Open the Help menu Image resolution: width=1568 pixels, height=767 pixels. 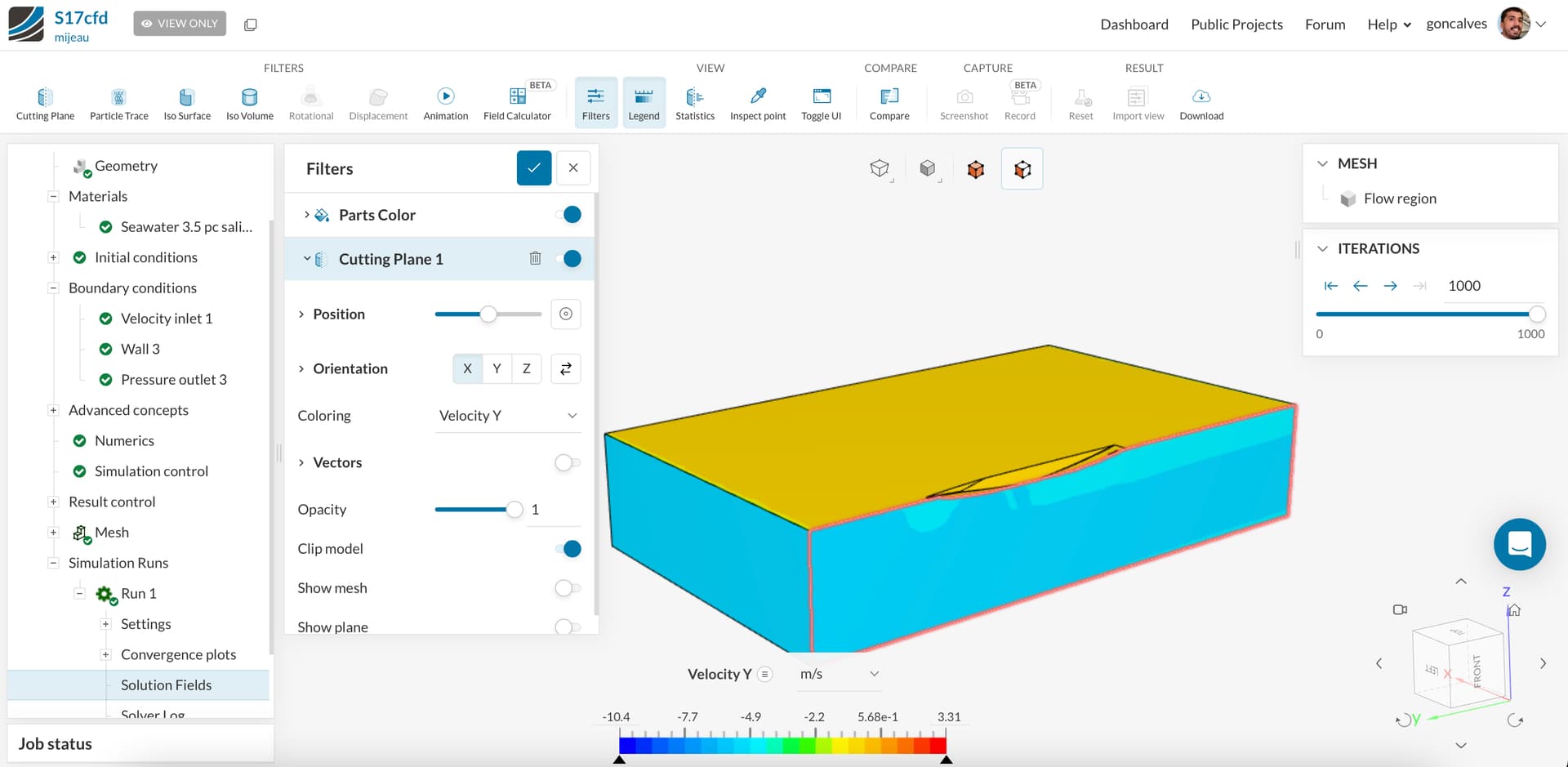pos(1389,25)
